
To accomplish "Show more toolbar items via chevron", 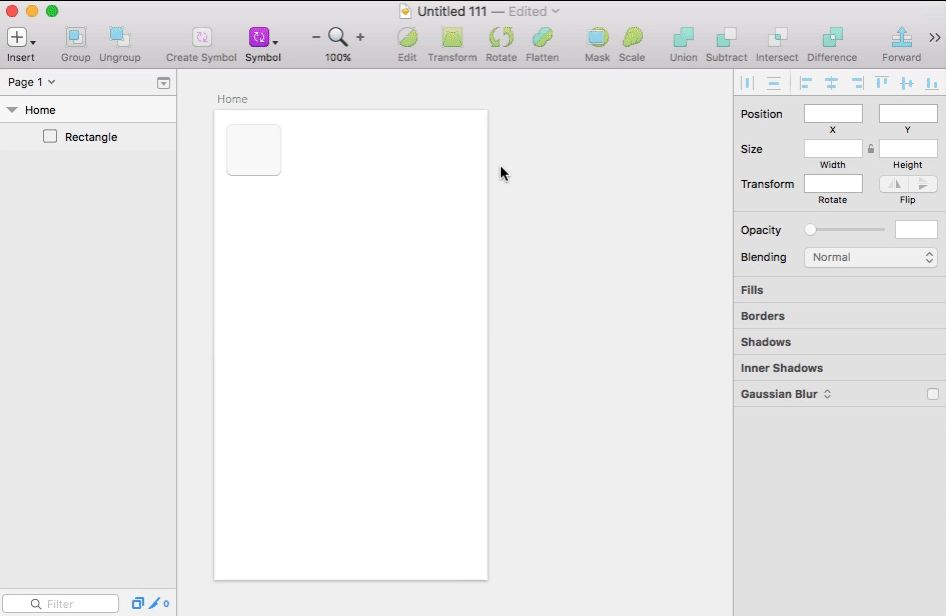I will coord(935,37).
